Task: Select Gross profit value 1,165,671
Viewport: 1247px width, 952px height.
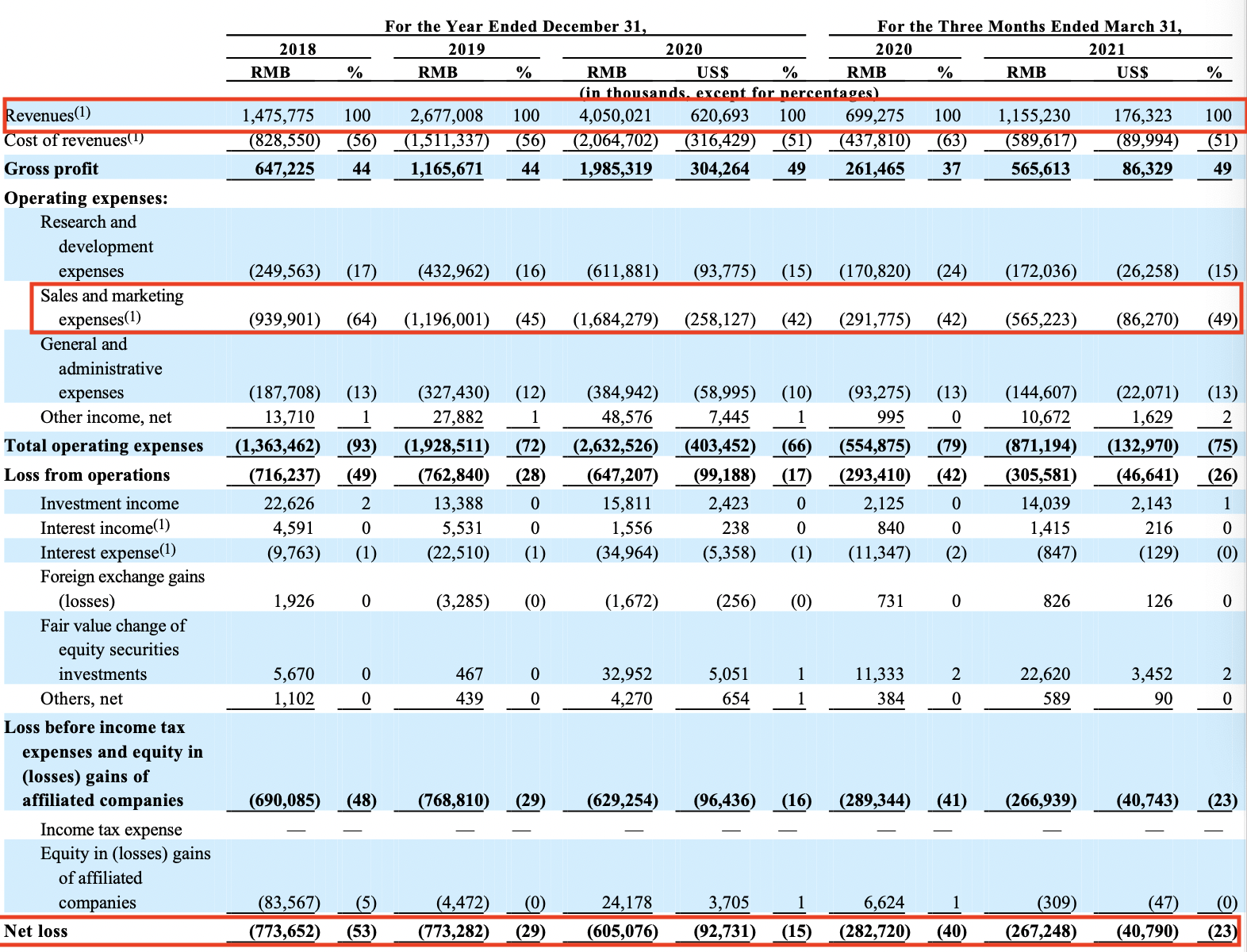Action: 446,169
